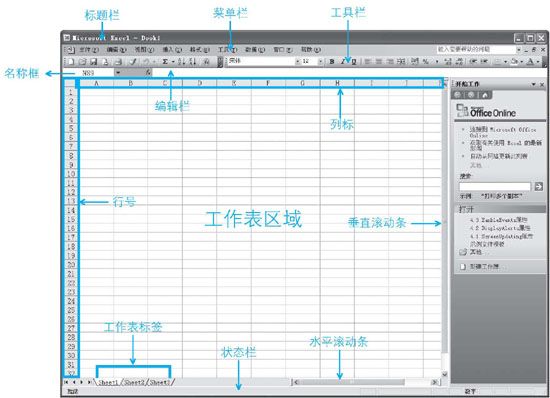Viewport: 550px width, 398px height.
Task: Click the percent style icon
Action: click(x=425, y=61)
